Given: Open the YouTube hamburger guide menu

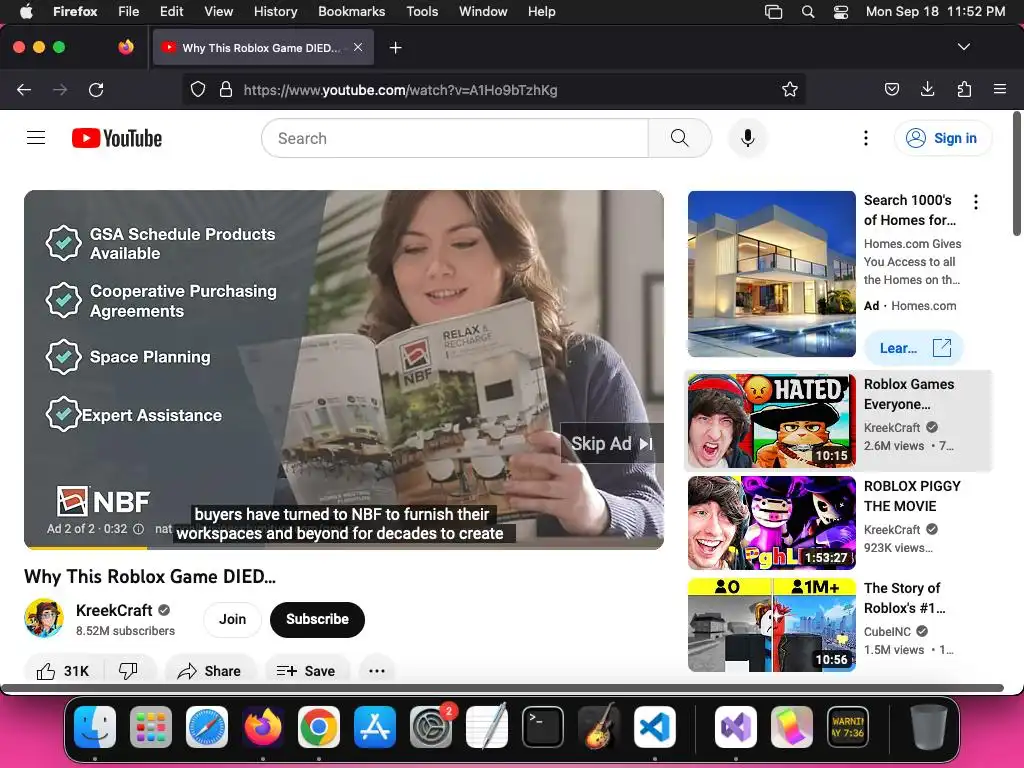Looking at the screenshot, I should (36, 138).
